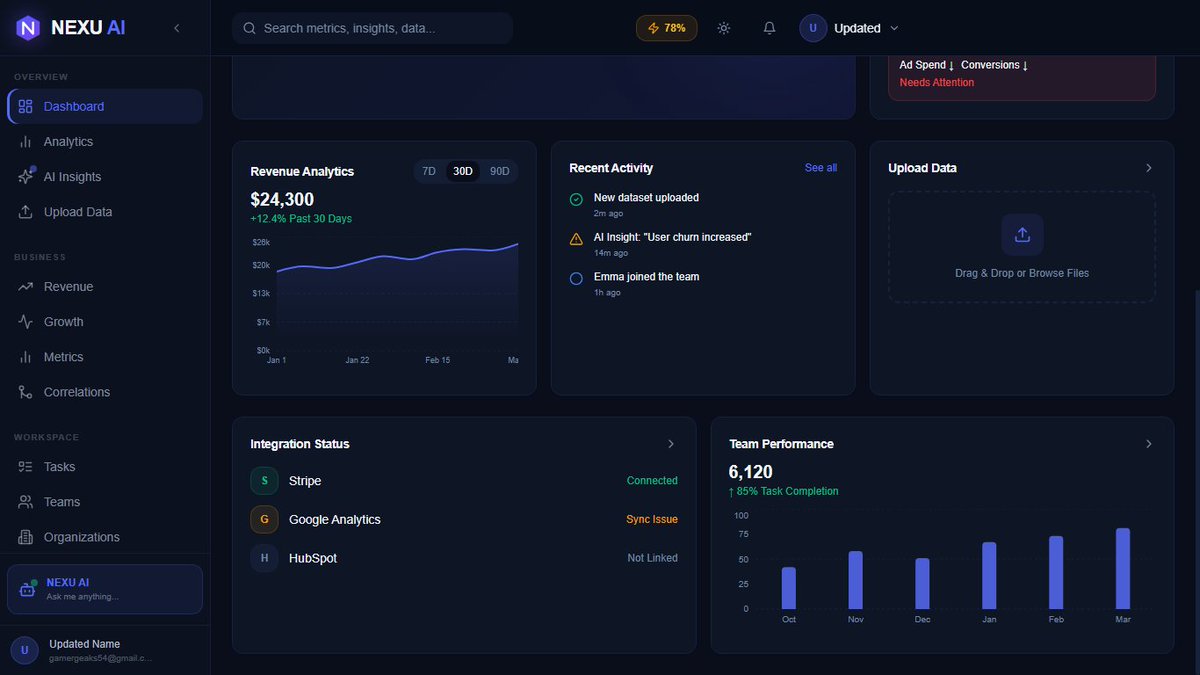Open the Emma joined the team entry
The height and width of the screenshot is (675, 1200).
(703, 284)
